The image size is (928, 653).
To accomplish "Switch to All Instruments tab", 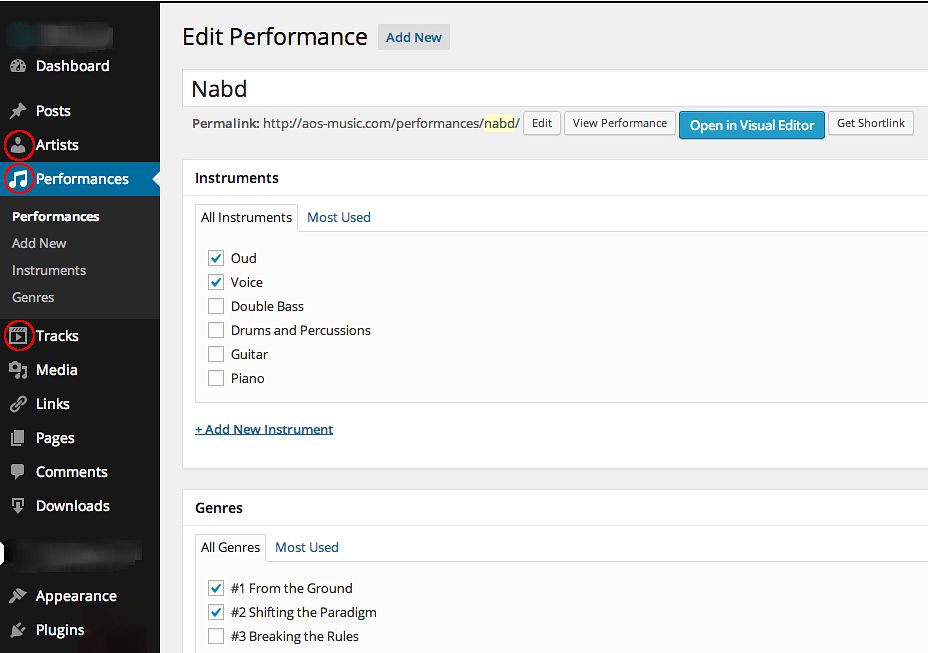I will point(246,217).
